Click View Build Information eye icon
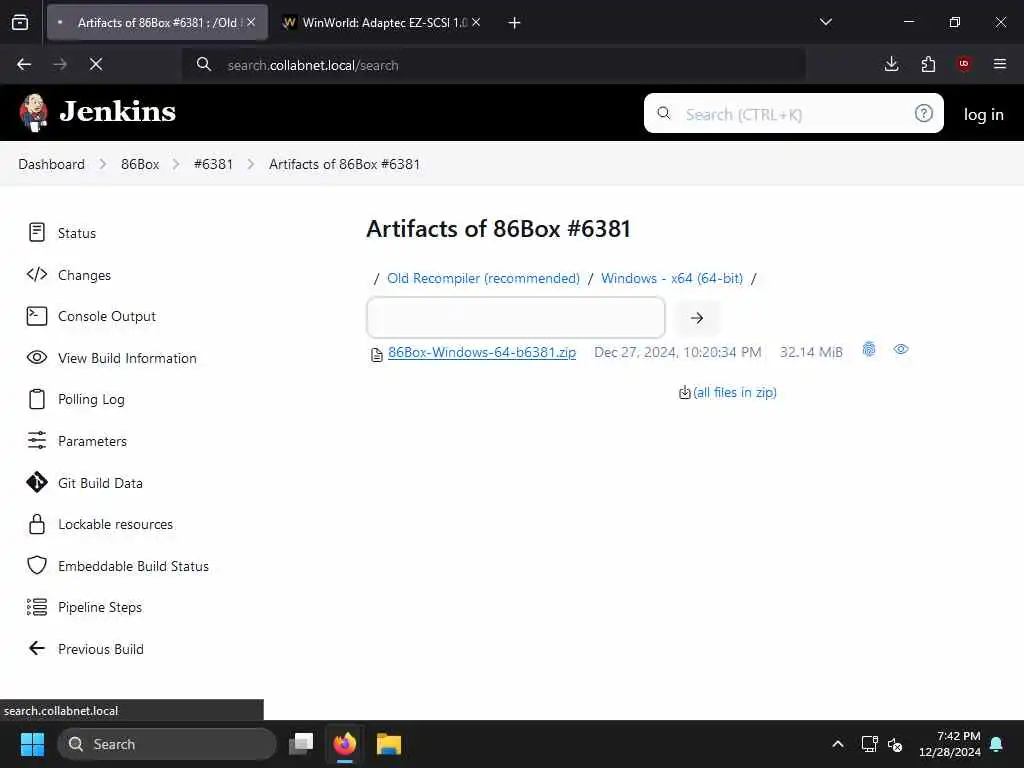Image resolution: width=1024 pixels, height=768 pixels. pos(37,357)
